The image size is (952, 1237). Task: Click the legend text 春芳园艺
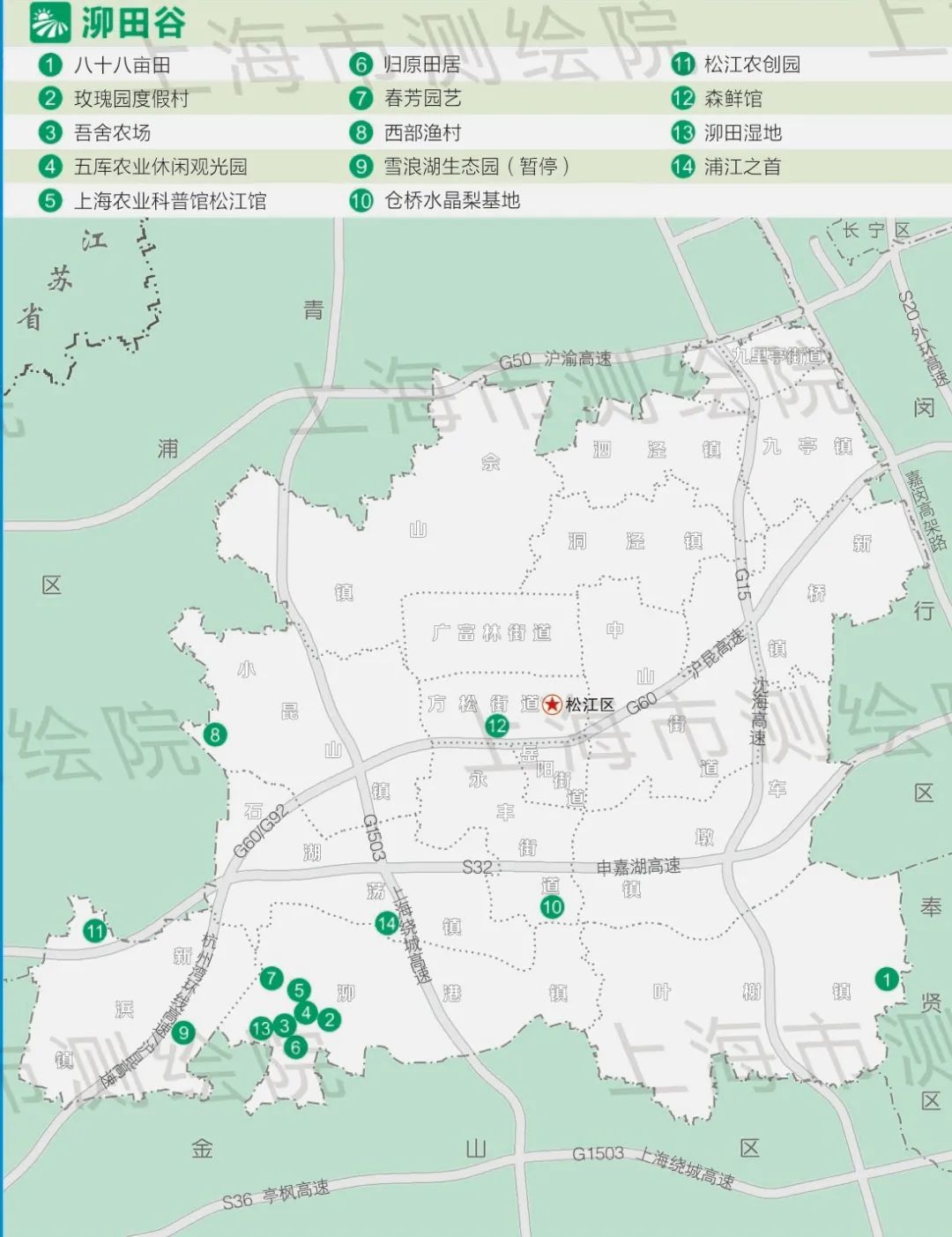(x=422, y=99)
